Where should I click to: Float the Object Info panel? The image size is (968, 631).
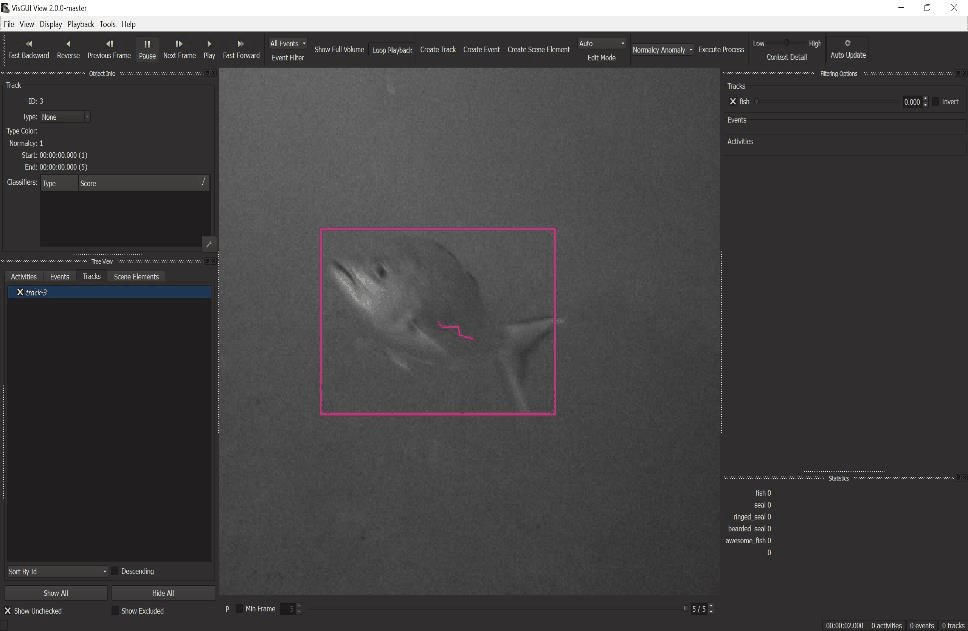pos(207,73)
